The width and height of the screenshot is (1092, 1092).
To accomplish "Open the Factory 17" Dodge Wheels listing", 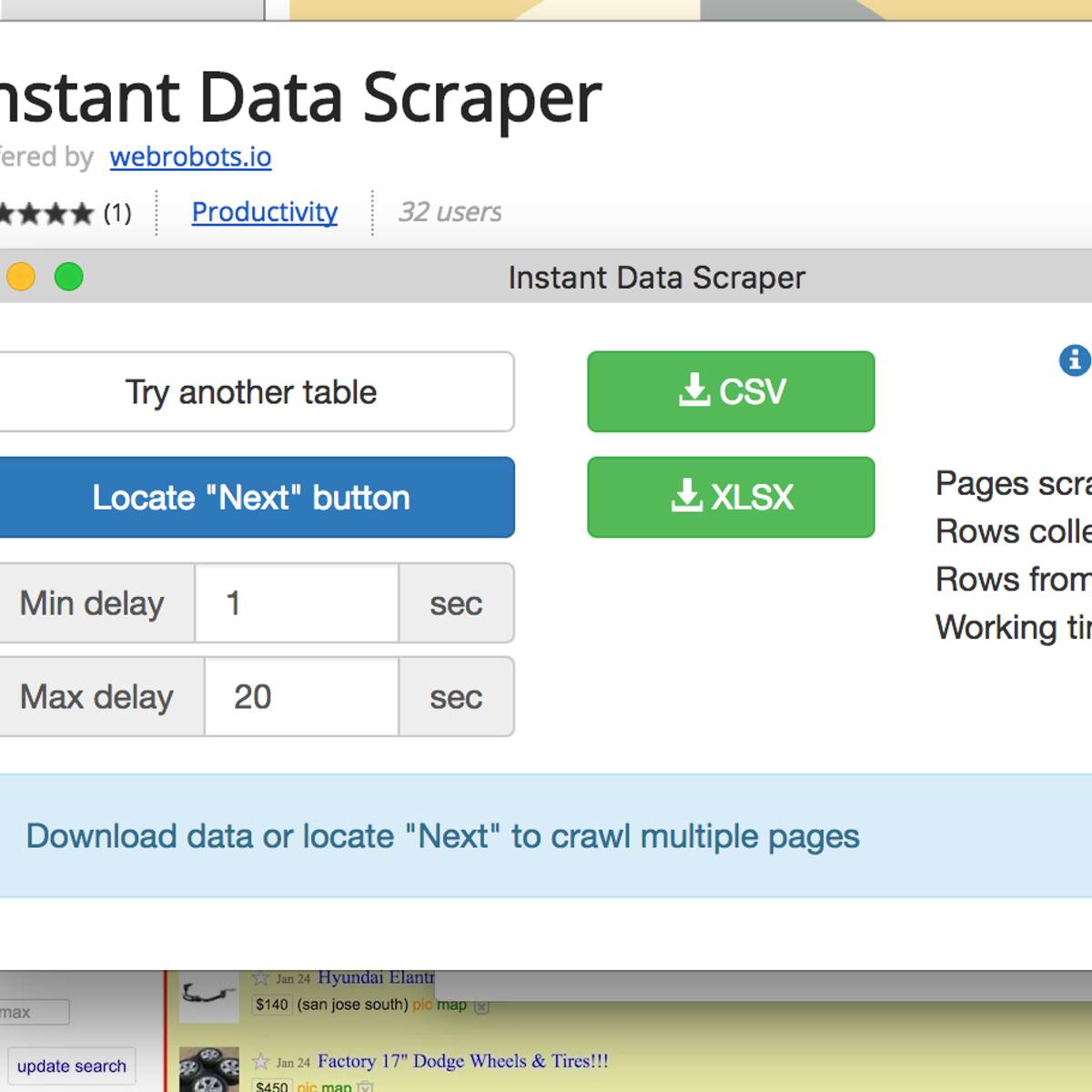I will point(463,1060).
